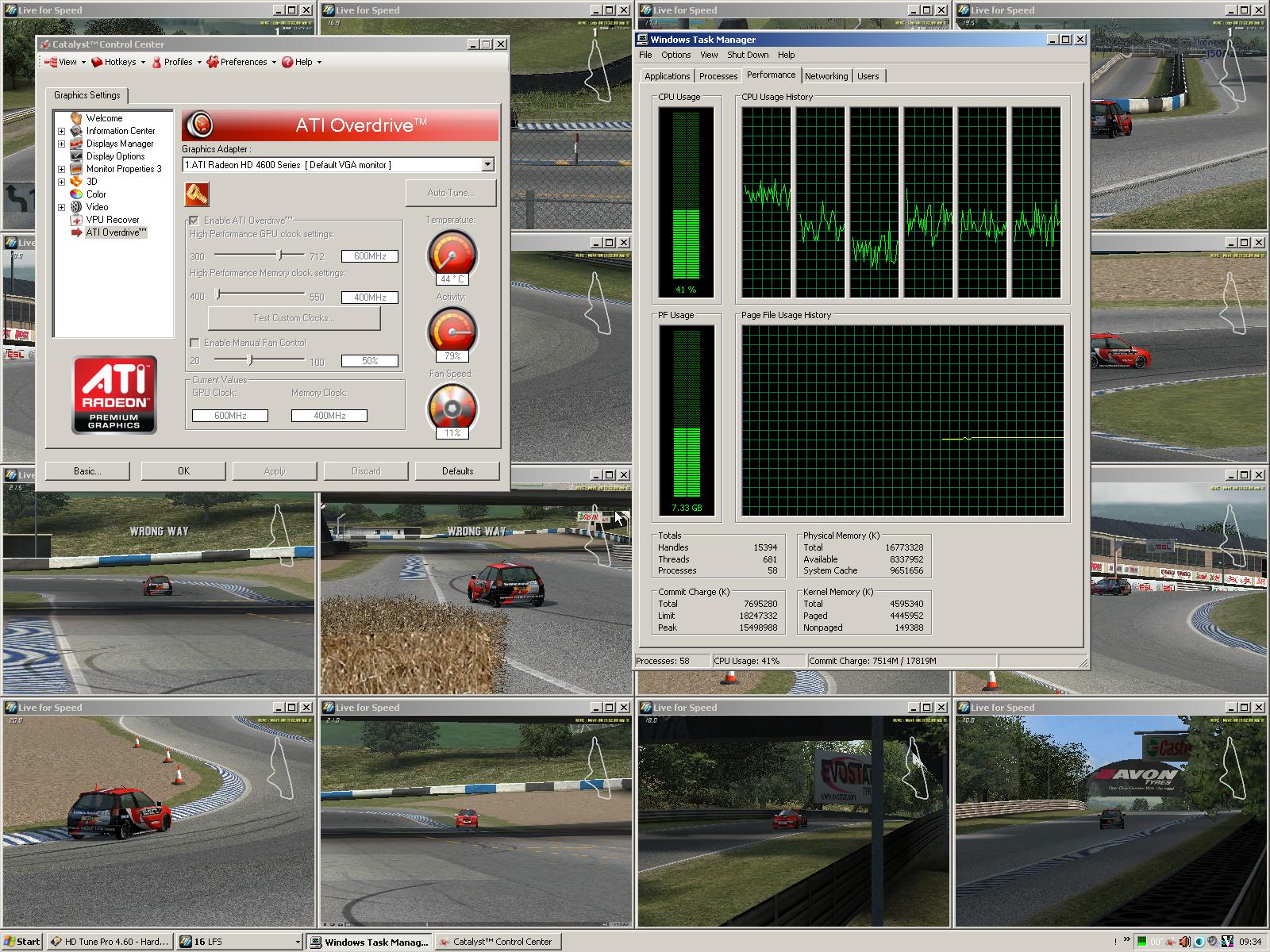
Task: Open the File menu in Task Manager
Action: tap(645, 55)
